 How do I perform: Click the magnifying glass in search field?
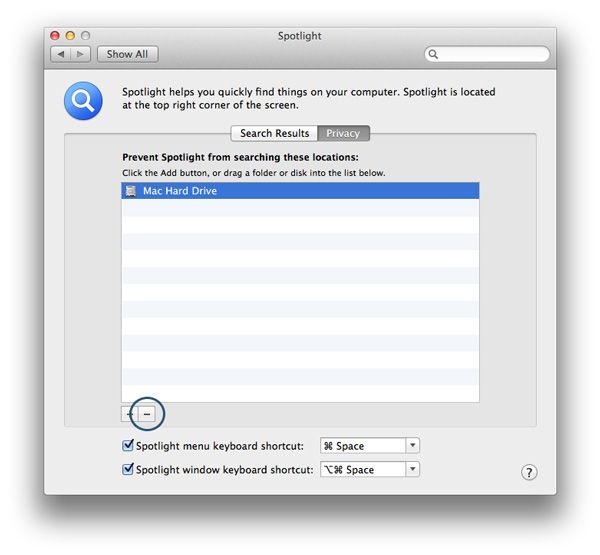click(x=433, y=54)
